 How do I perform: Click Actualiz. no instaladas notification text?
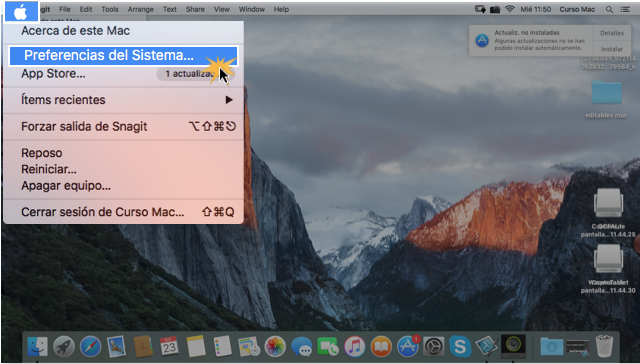coord(527,32)
